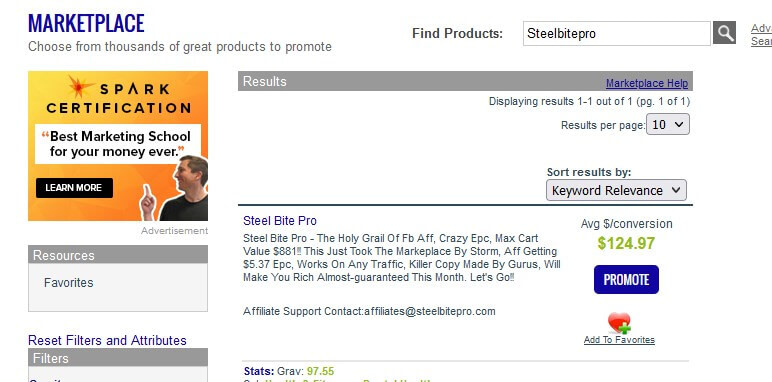The width and height of the screenshot is (772, 382).
Task: Click Learn More on Spark Certification ad
Action: [74, 188]
